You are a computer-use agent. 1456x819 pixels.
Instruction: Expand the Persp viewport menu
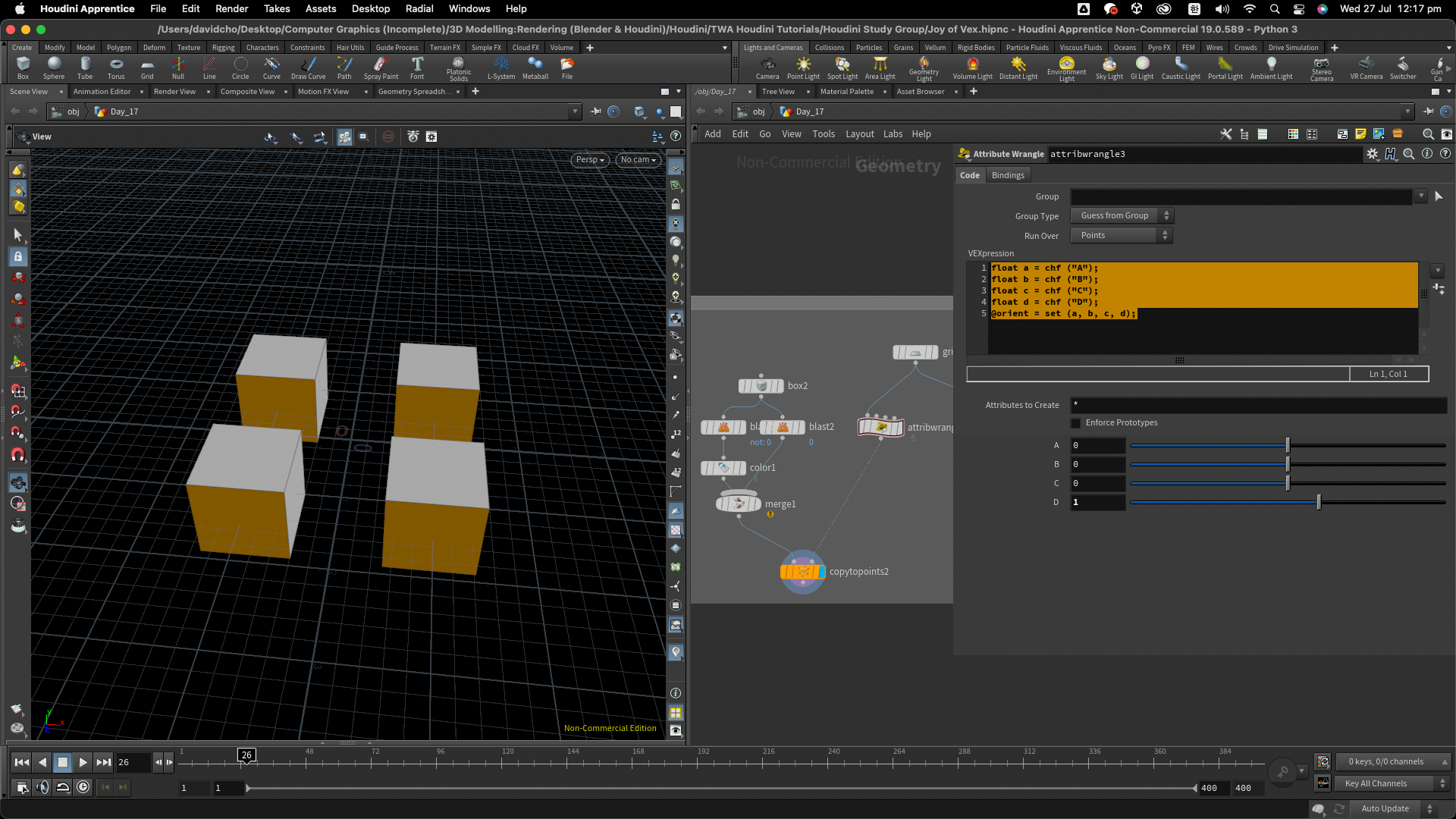[590, 160]
